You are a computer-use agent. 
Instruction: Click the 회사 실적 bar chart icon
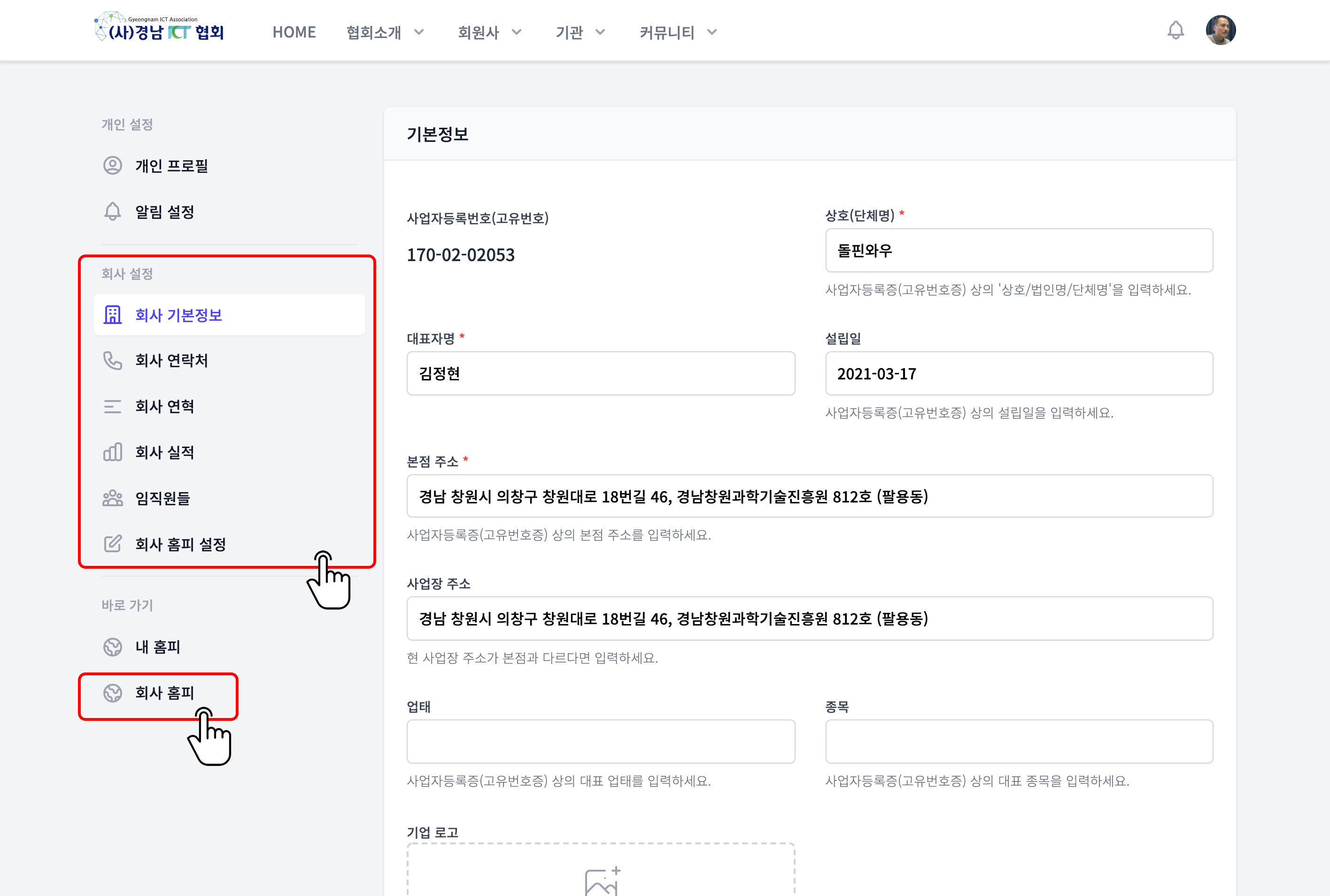tap(113, 452)
